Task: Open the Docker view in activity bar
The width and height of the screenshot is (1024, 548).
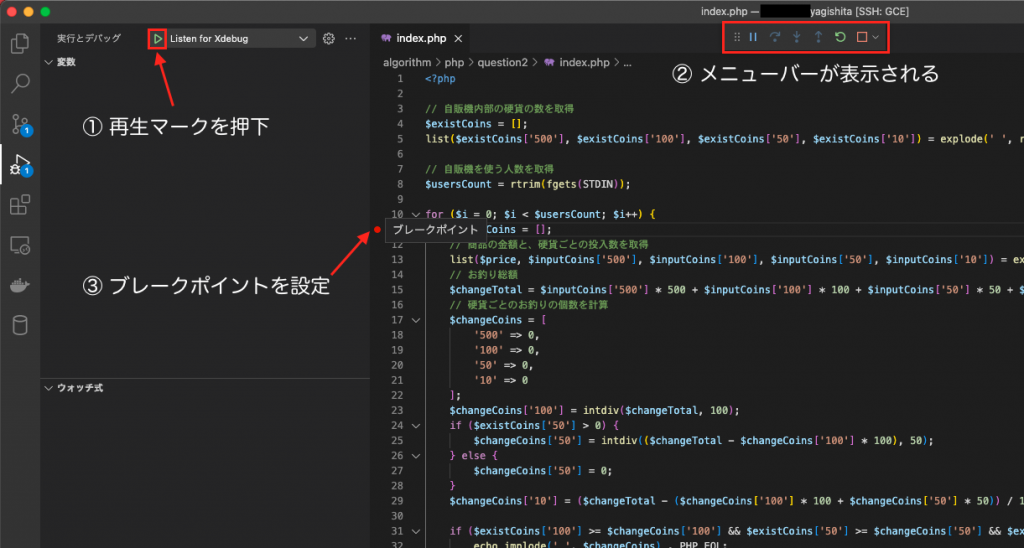Action: point(19,285)
